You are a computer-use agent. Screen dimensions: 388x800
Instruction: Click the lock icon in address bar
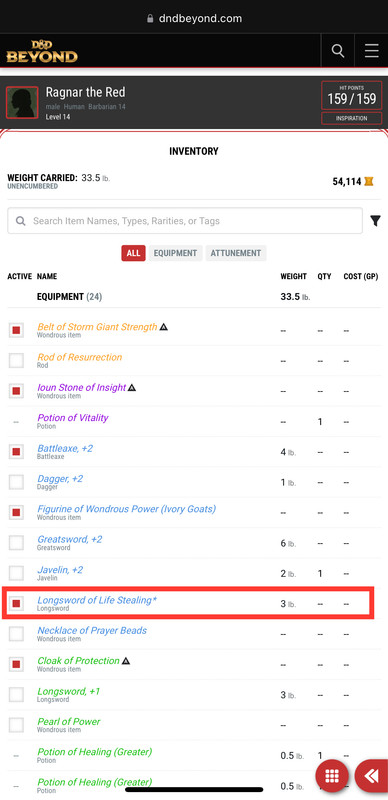coord(150,18)
